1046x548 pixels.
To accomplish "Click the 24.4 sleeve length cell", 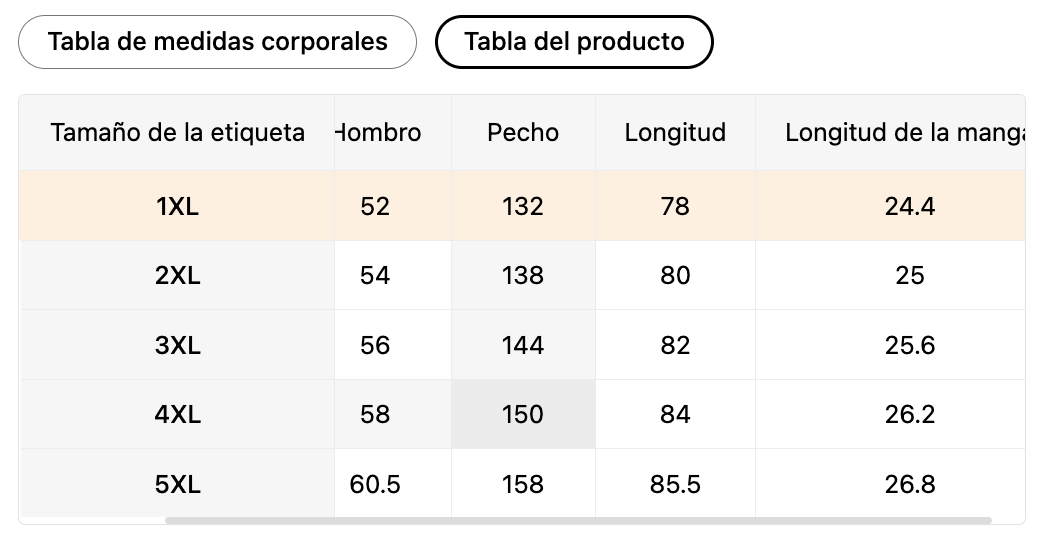I will click(909, 206).
